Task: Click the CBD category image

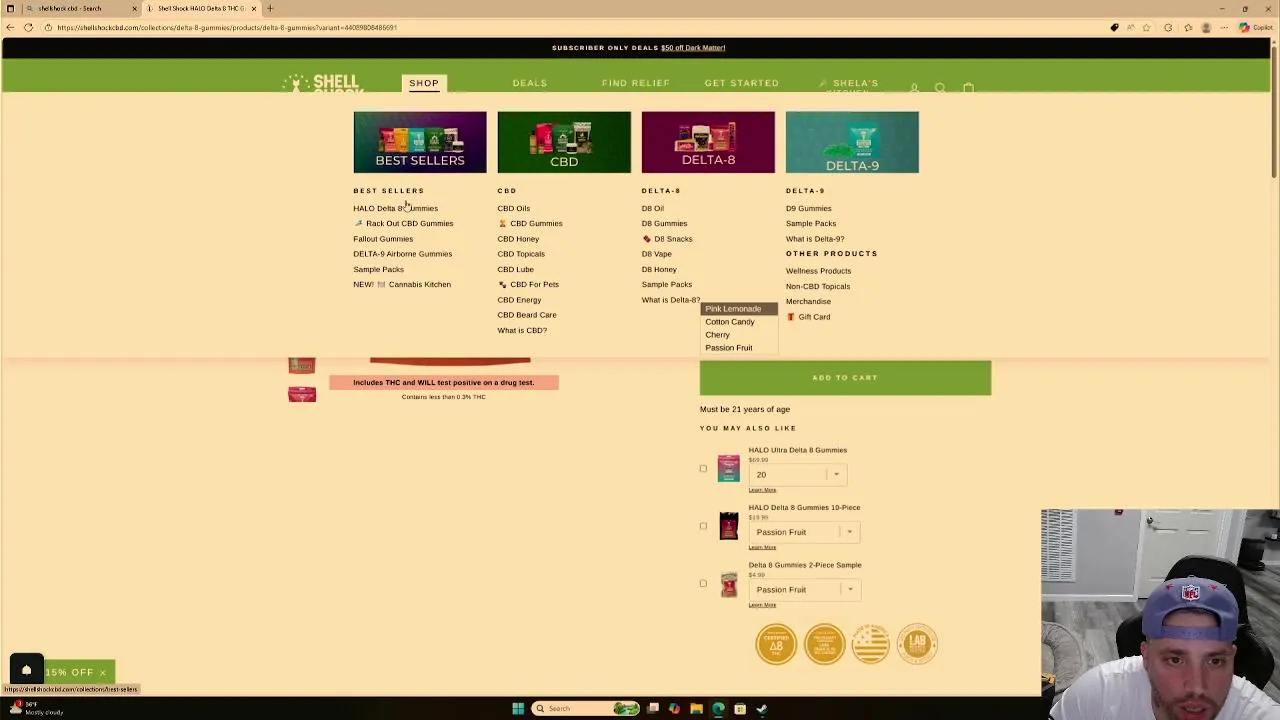Action: point(564,142)
